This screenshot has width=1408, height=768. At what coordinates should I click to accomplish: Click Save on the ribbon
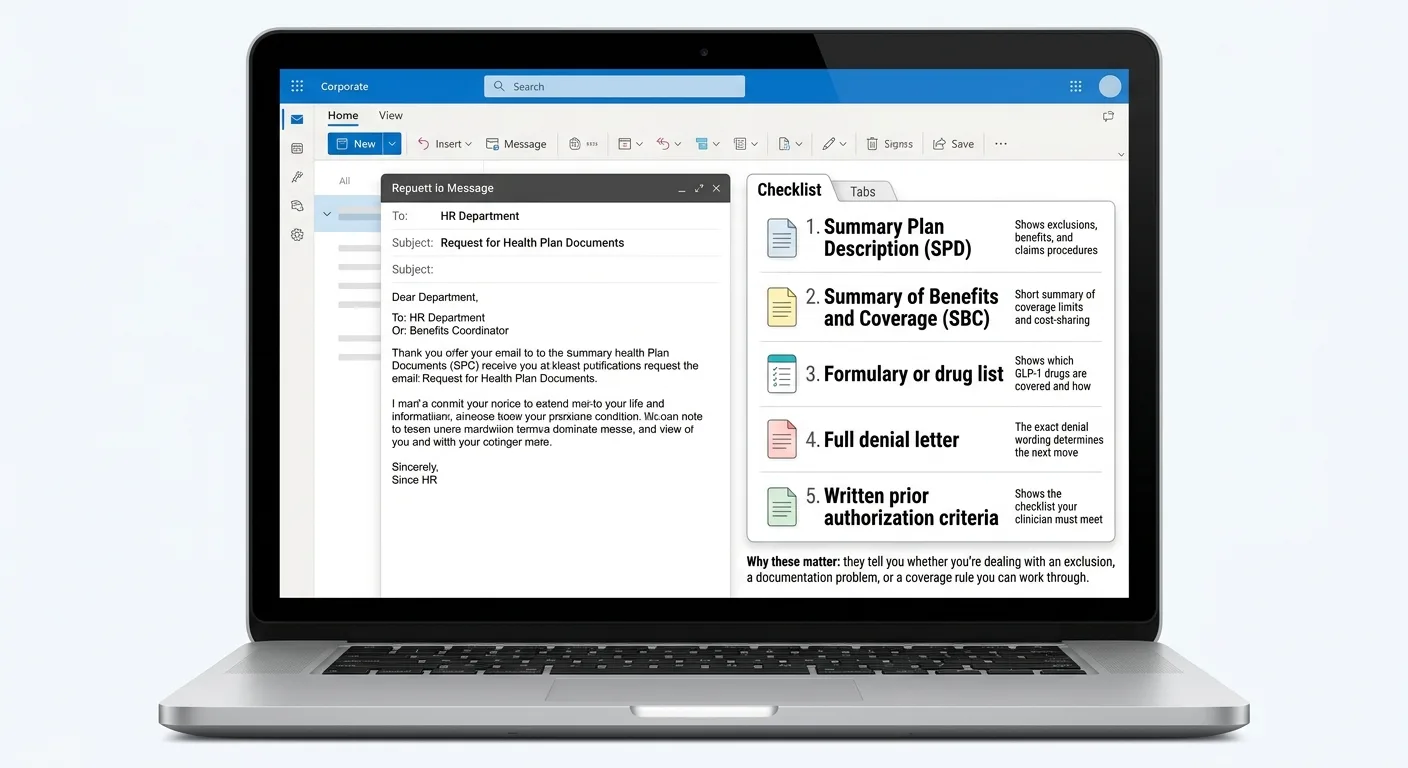click(952, 143)
